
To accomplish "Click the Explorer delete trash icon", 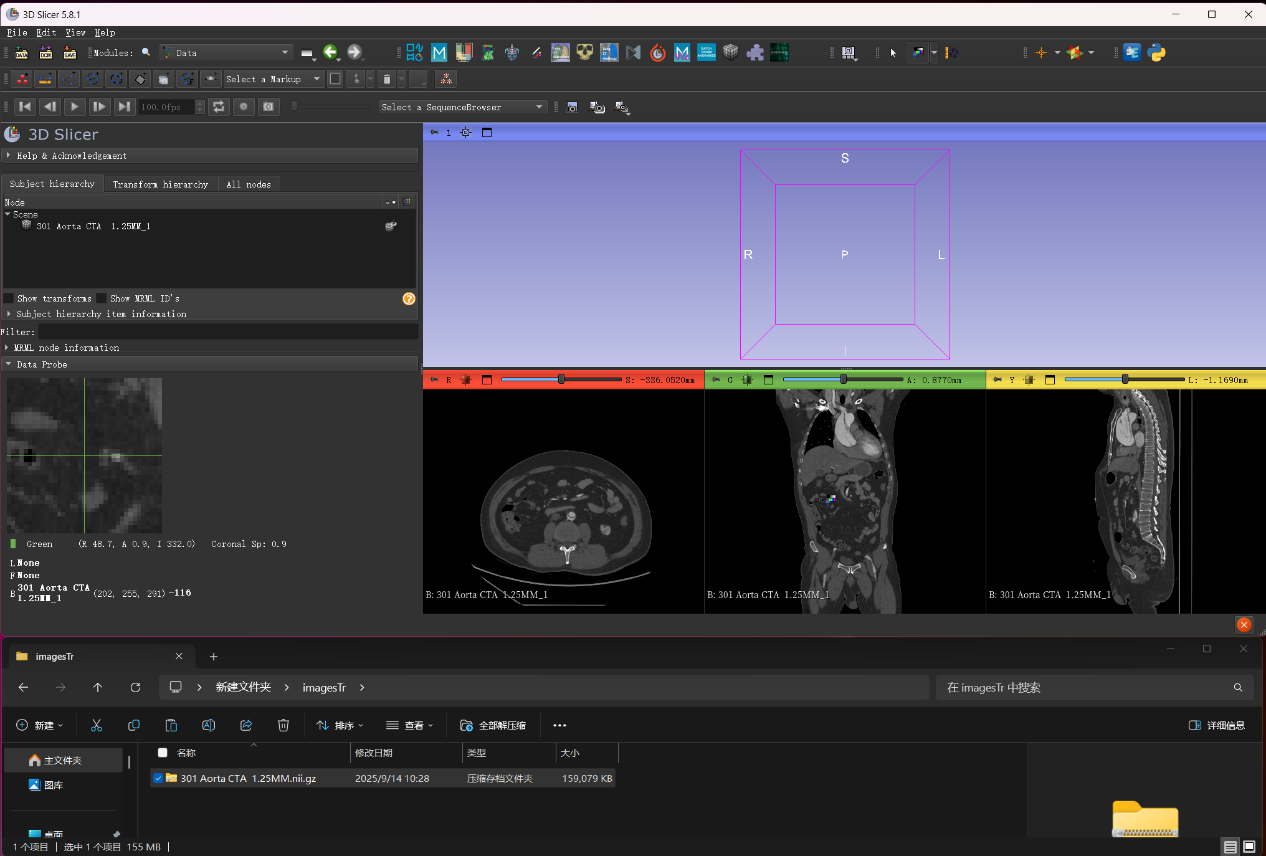I will pos(283,725).
